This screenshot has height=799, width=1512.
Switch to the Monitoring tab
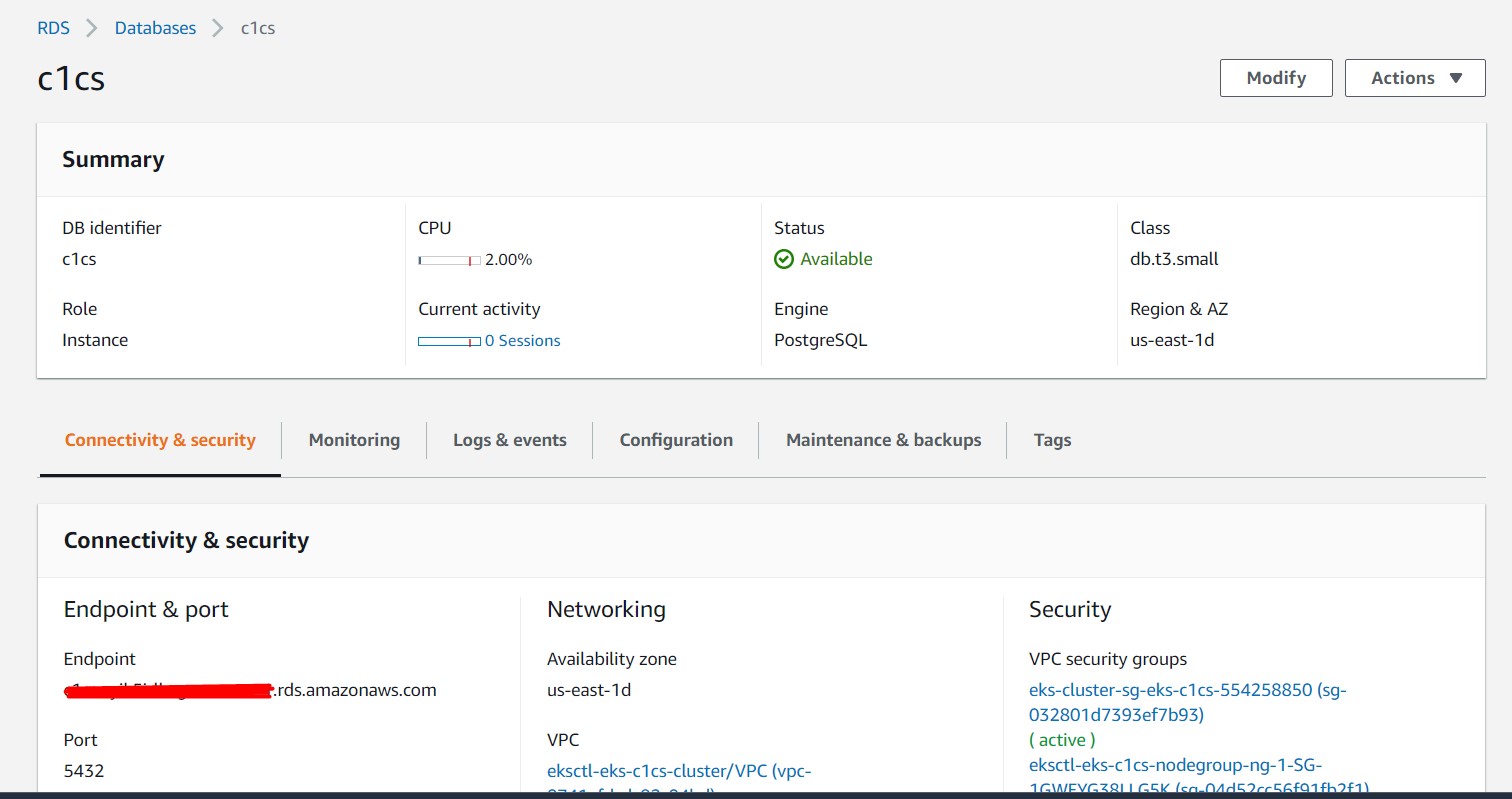click(354, 440)
